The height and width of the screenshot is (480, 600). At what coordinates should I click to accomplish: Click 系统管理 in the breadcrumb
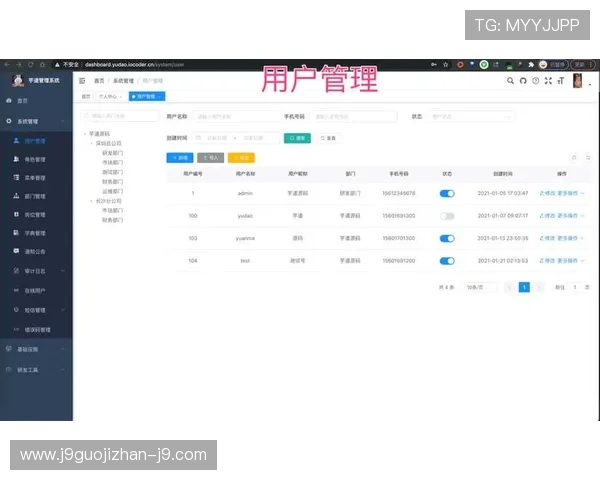coord(123,81)
